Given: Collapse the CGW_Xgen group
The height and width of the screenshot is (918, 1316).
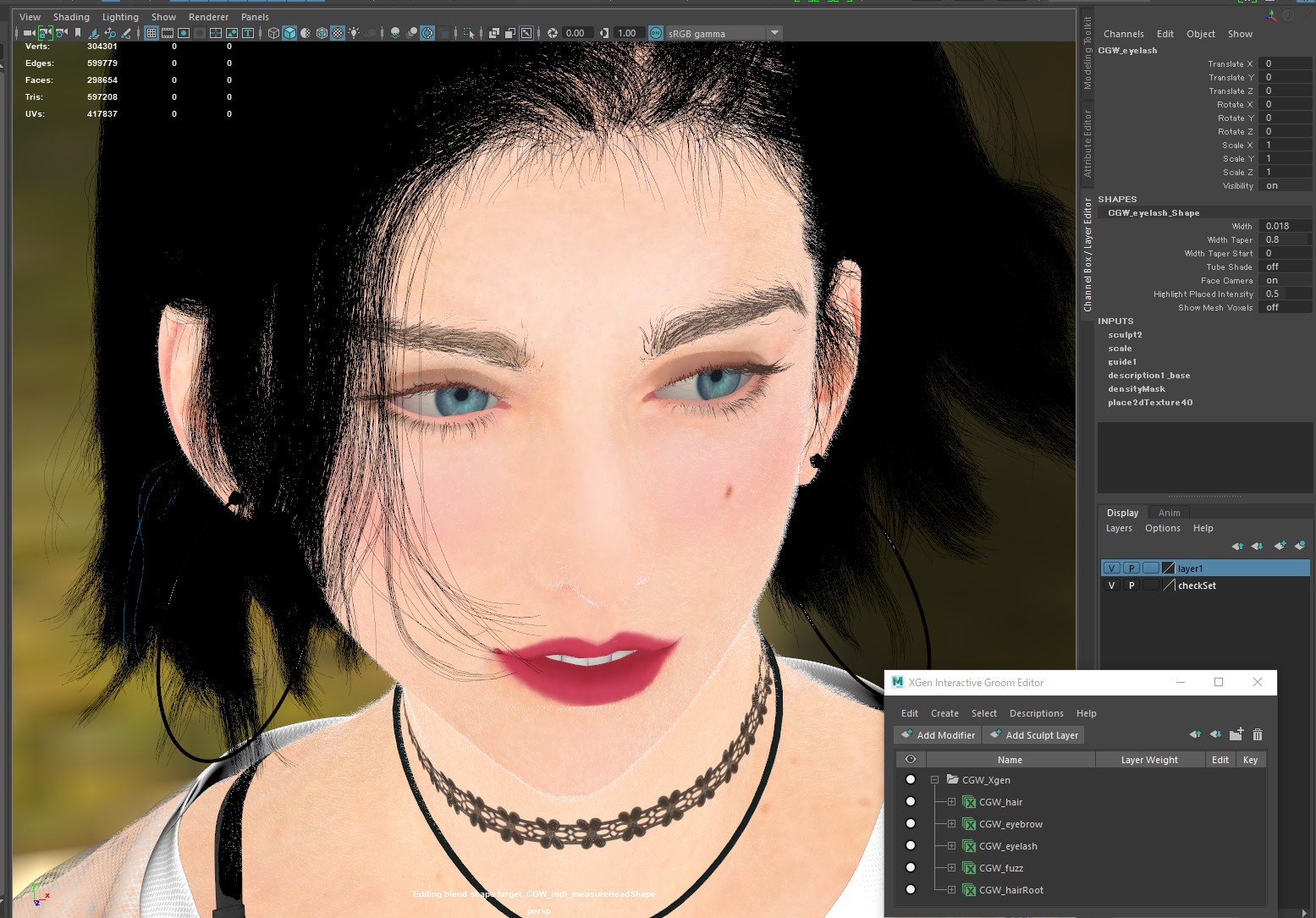Looking at the screenshot, I should (x=934, y=780).
